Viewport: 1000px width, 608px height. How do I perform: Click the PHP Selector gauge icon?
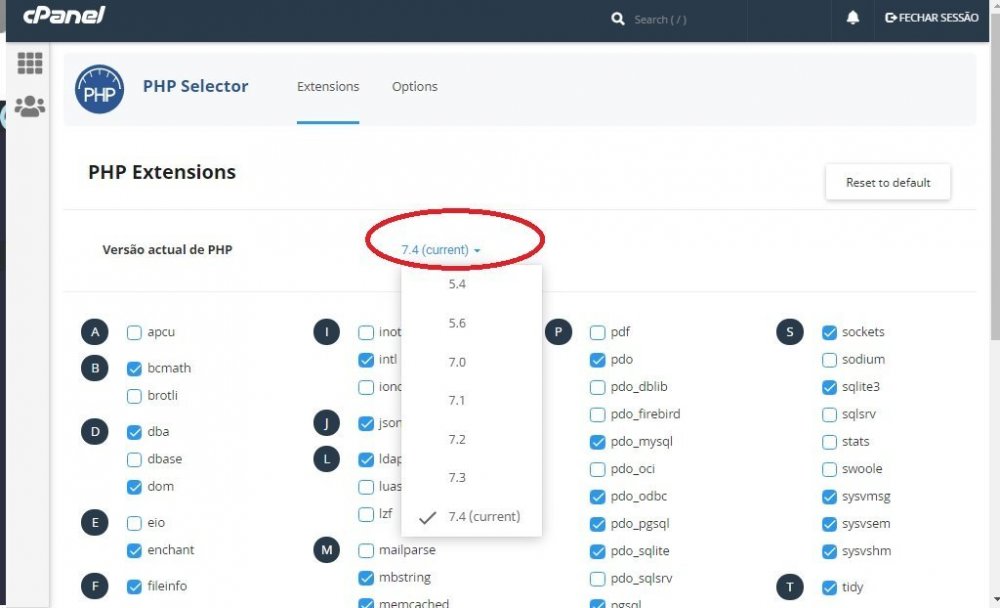click(99, 89)
